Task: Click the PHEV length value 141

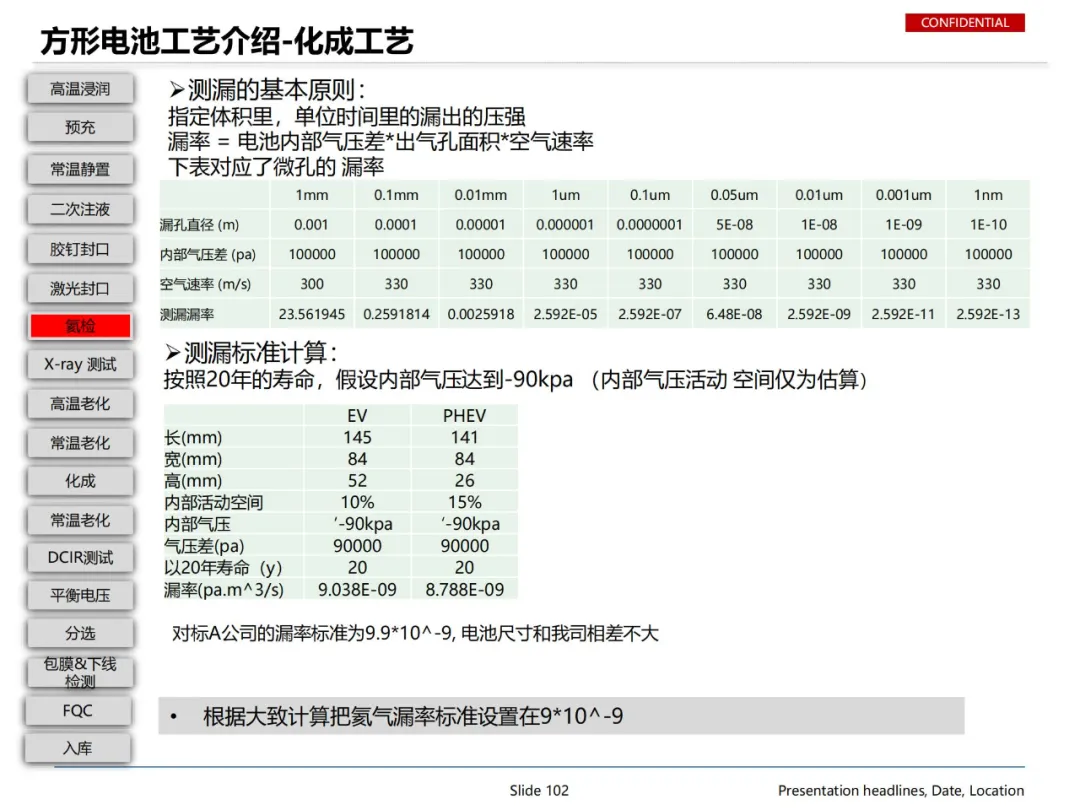Action: tap(464, 437)
